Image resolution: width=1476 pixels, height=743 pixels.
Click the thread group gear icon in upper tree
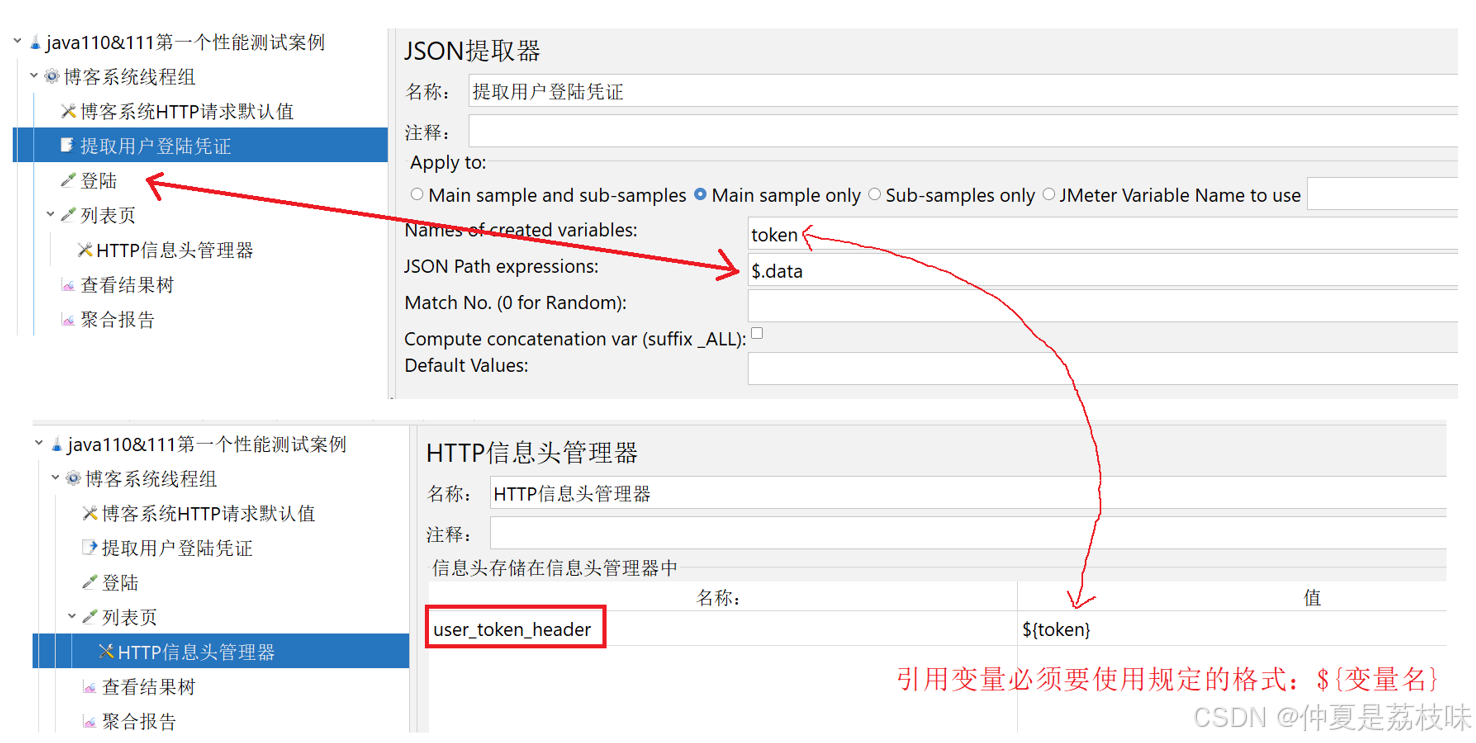pyautogui.click(x=52, y=77)
